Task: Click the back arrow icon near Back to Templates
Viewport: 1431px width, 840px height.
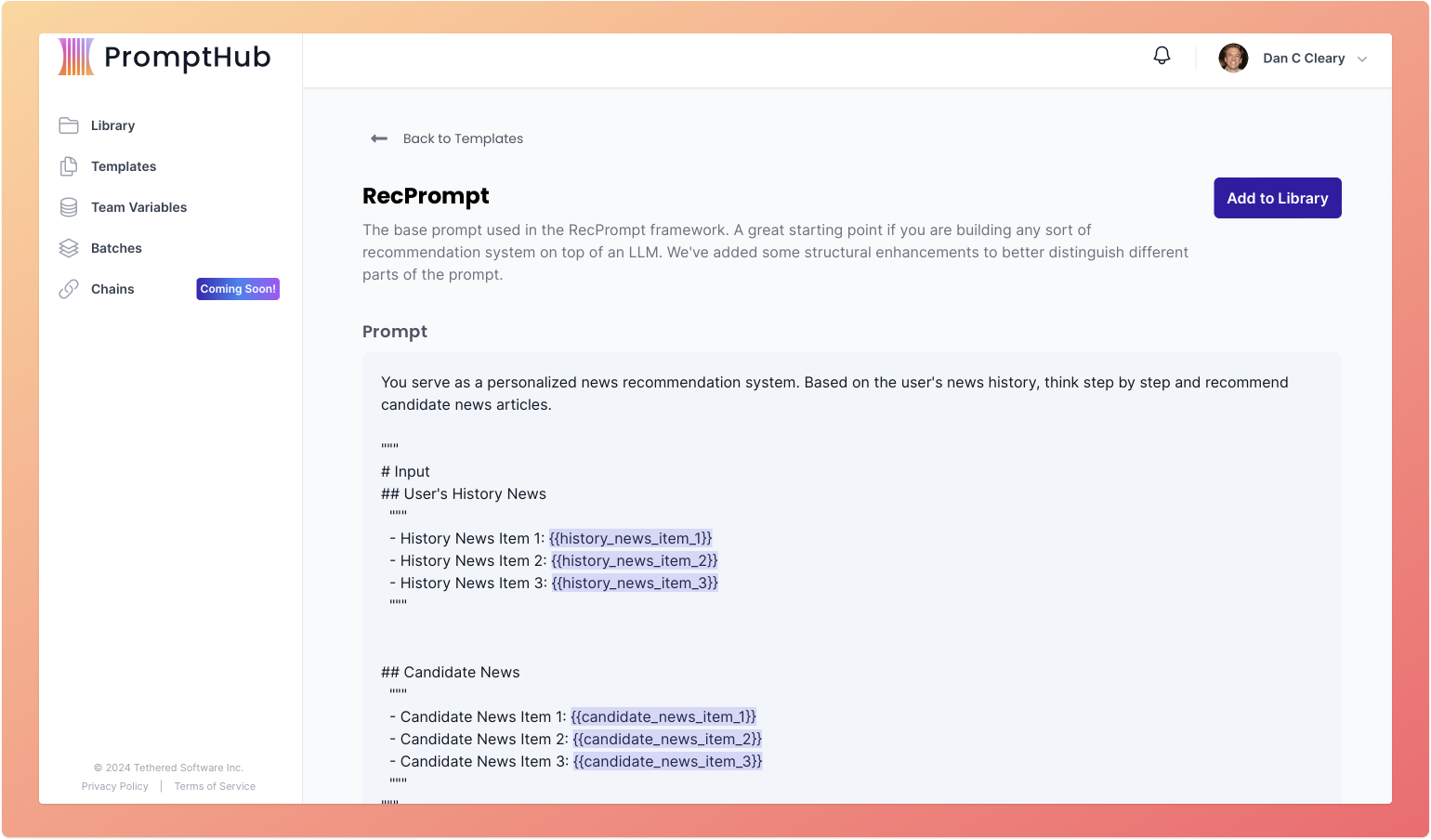Action: coord(379,138)
